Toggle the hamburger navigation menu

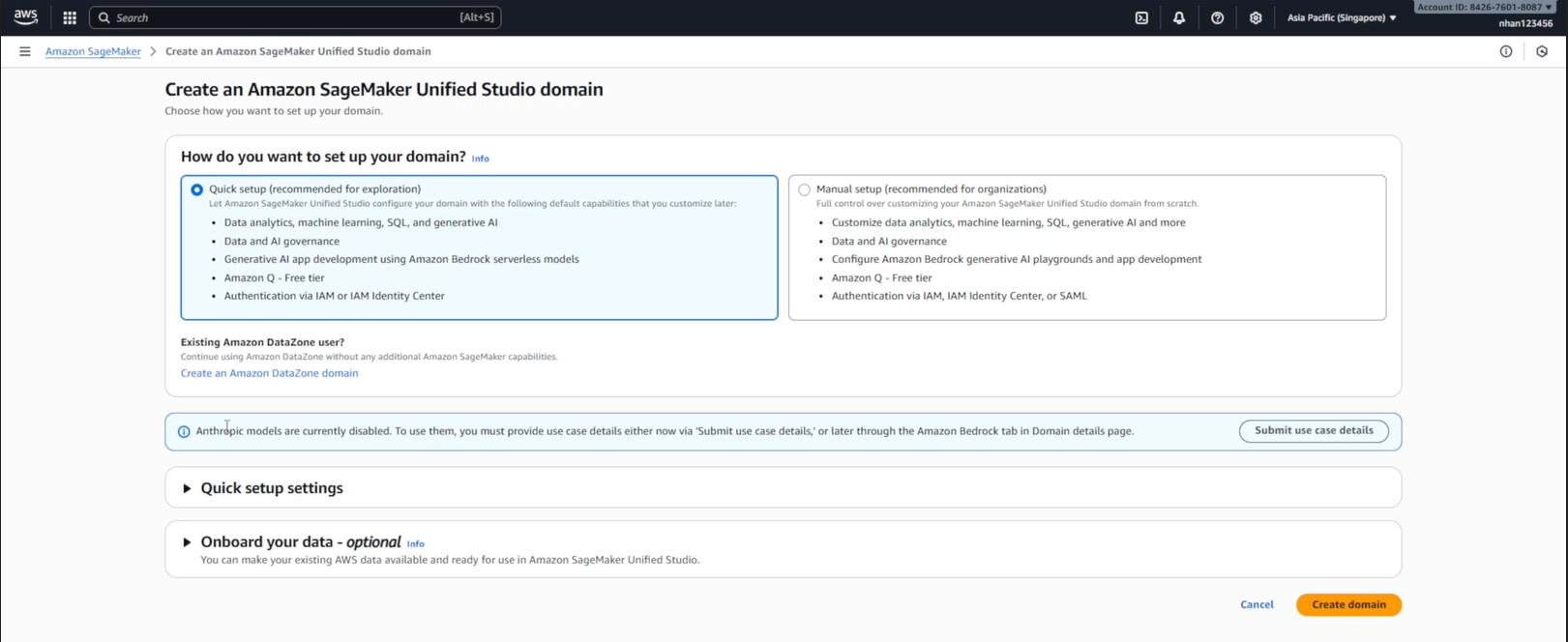click(25, 51)
